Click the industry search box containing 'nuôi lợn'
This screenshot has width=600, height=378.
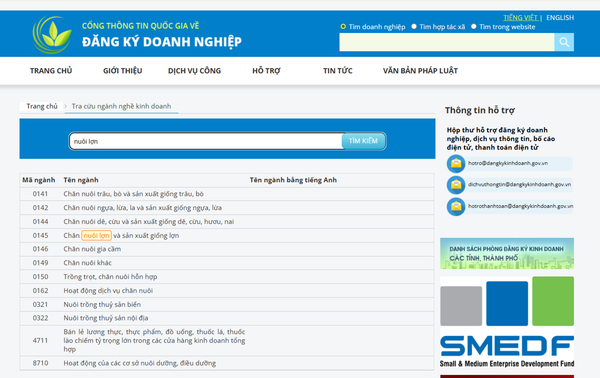[x=206, y=142]
